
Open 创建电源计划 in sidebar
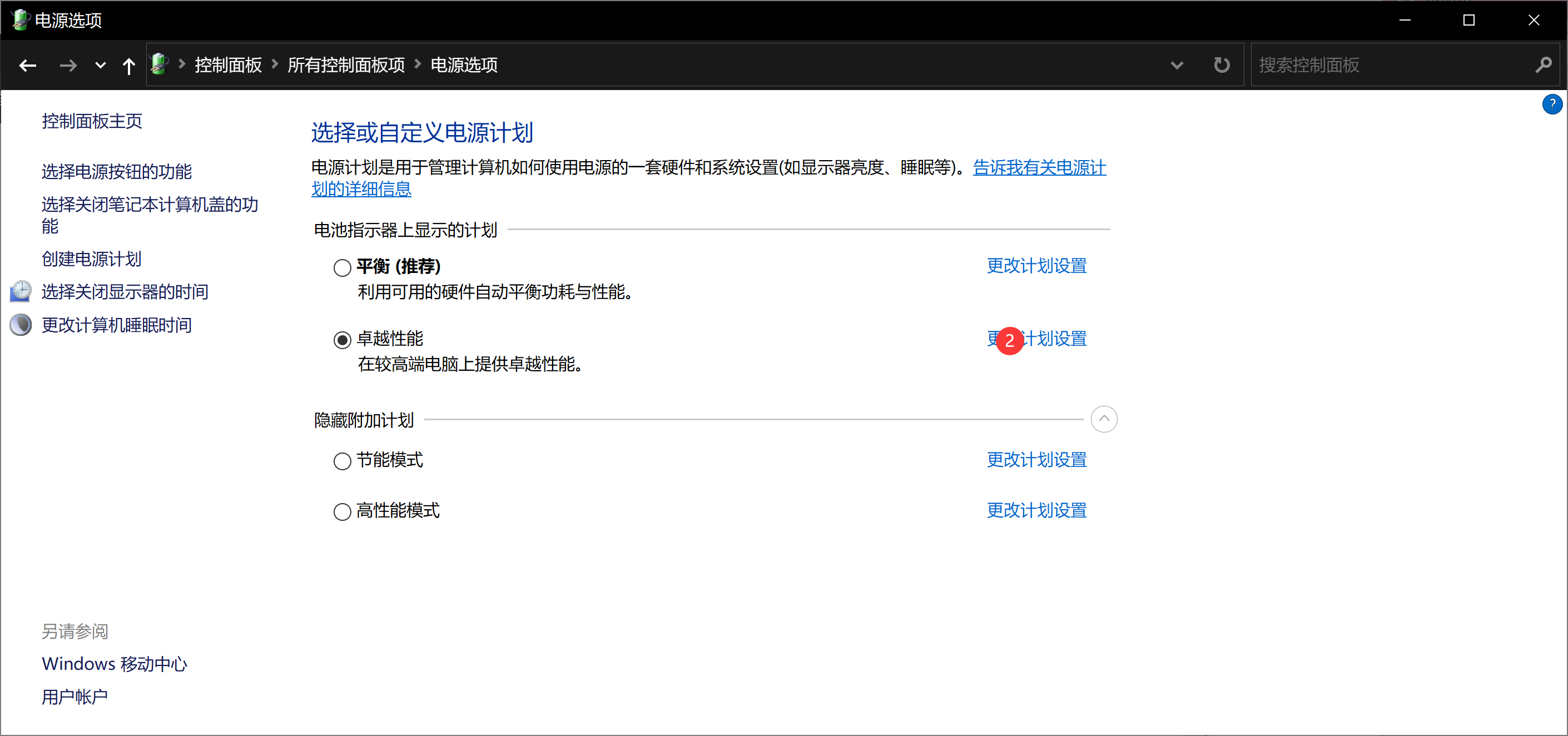tap(91, 260)
